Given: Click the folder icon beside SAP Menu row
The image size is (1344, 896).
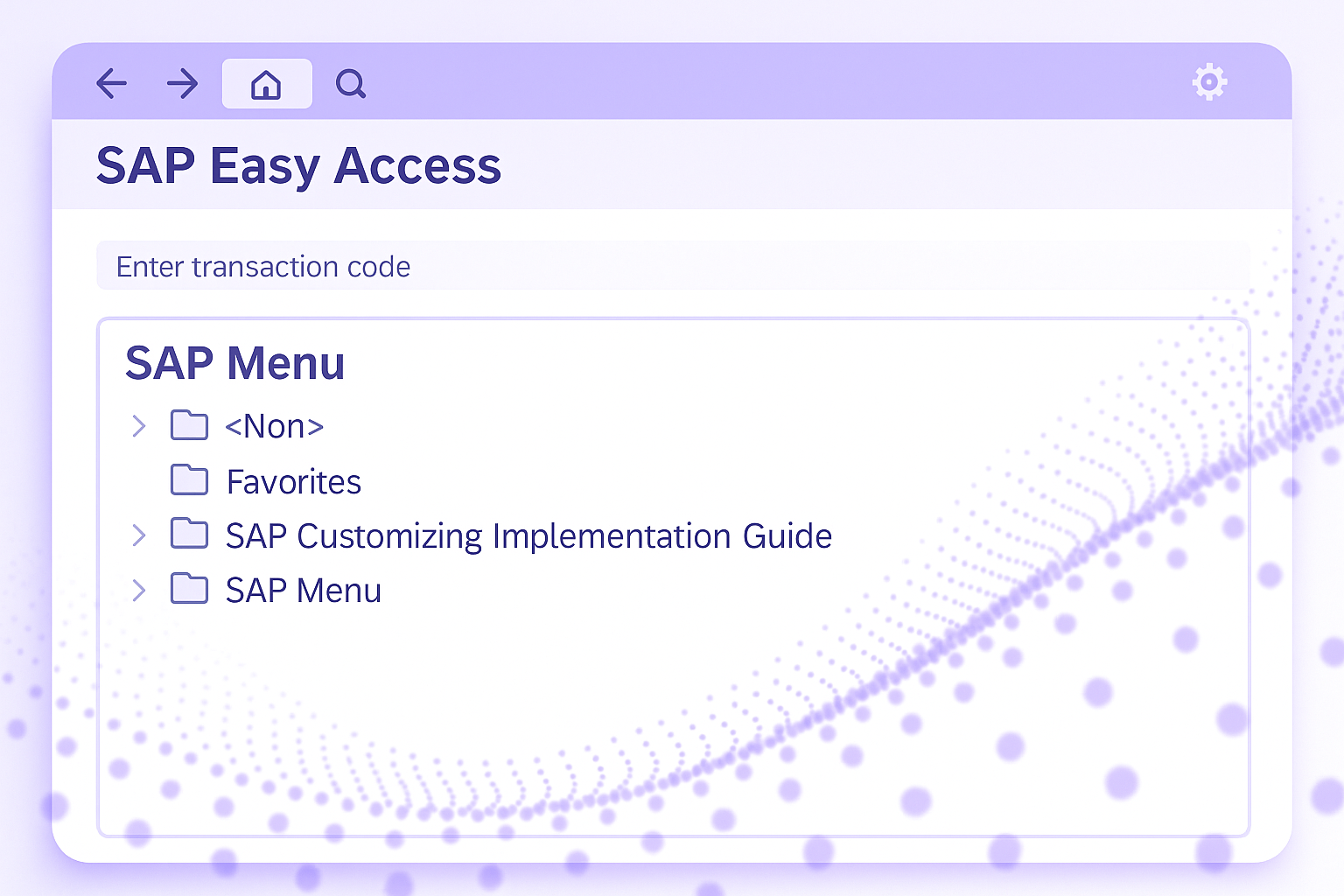Looking at the screenshot, I should point(189,590).
